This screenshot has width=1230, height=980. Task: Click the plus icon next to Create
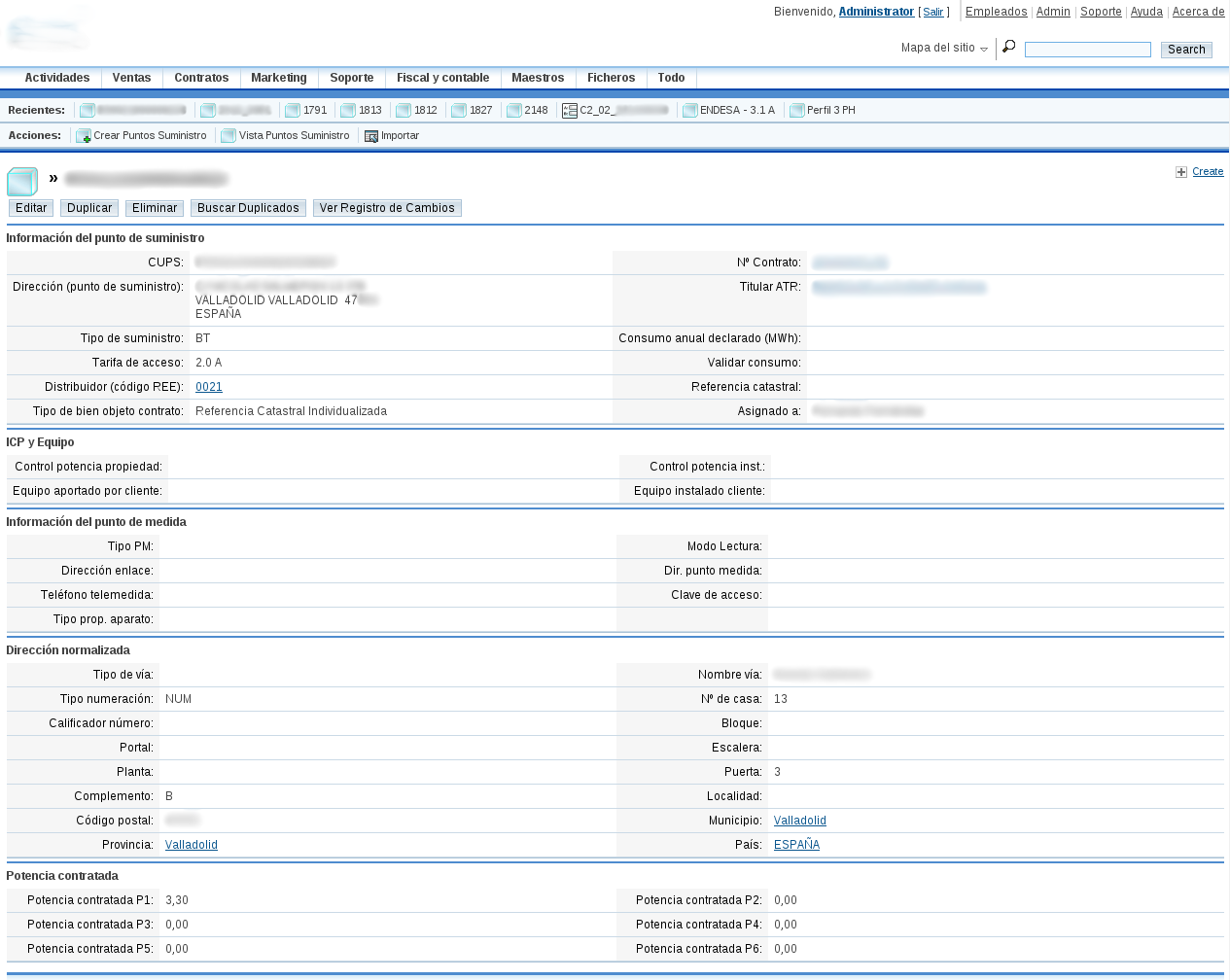1181,171
